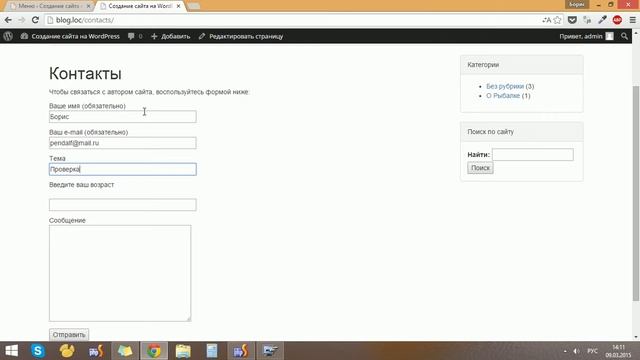Open the 'Добавить' admin bar menu

pyautogui.click(x=171, y=36)
